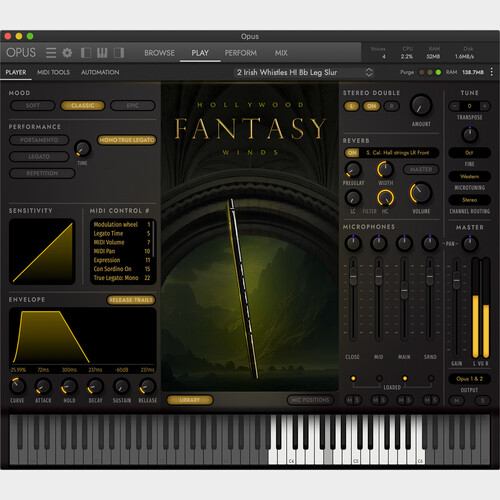This screenshot has height=500, width=500.
Task: Open the reverb preset S. Cal. Hall dropdown
Action: (x=398, y=153)
